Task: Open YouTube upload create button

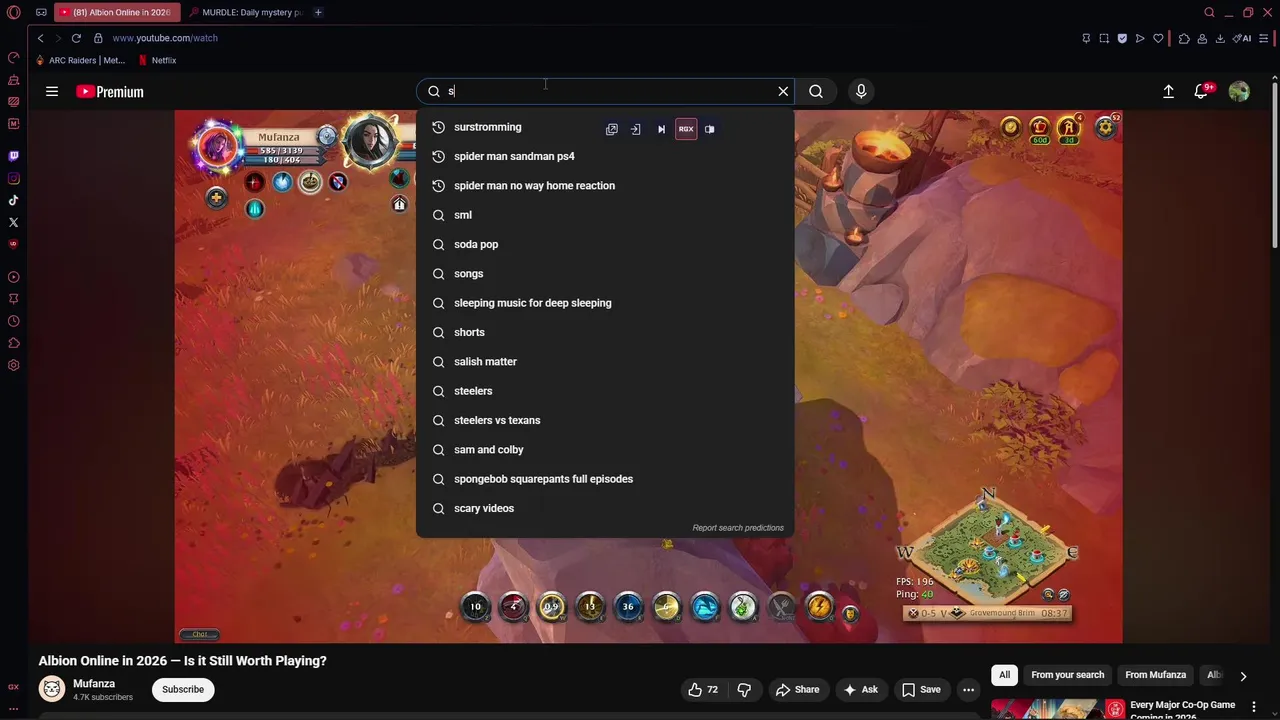Action: tap(1168, 91)
